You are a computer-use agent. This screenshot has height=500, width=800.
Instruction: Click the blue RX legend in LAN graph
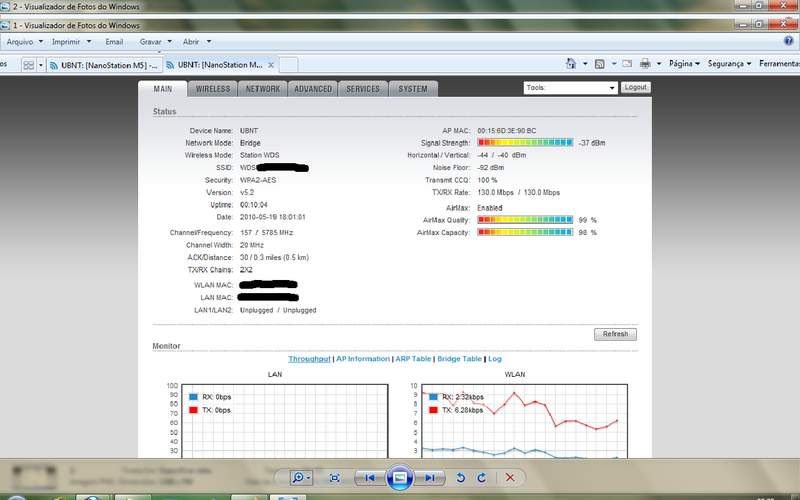[x=193, y=397]
